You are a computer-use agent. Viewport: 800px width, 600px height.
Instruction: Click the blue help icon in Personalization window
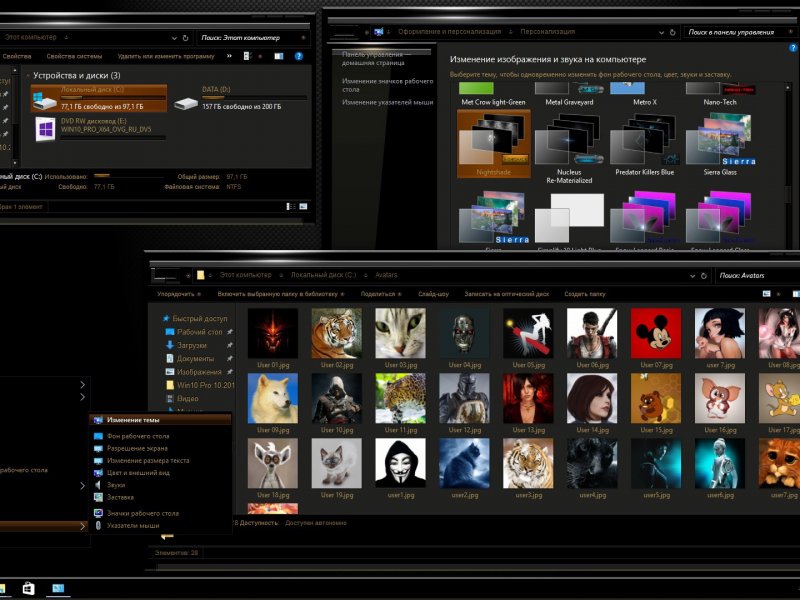[x=793, y=48]
